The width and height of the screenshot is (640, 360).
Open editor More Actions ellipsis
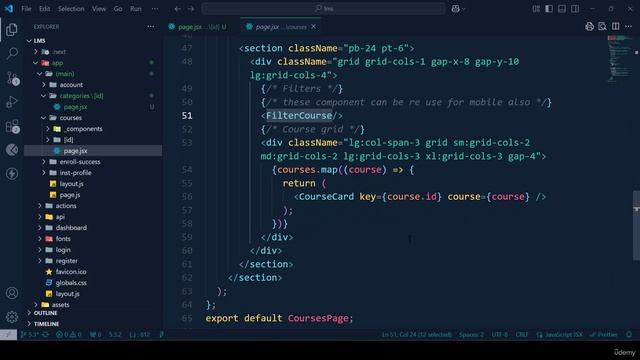(x=629, y=27)
